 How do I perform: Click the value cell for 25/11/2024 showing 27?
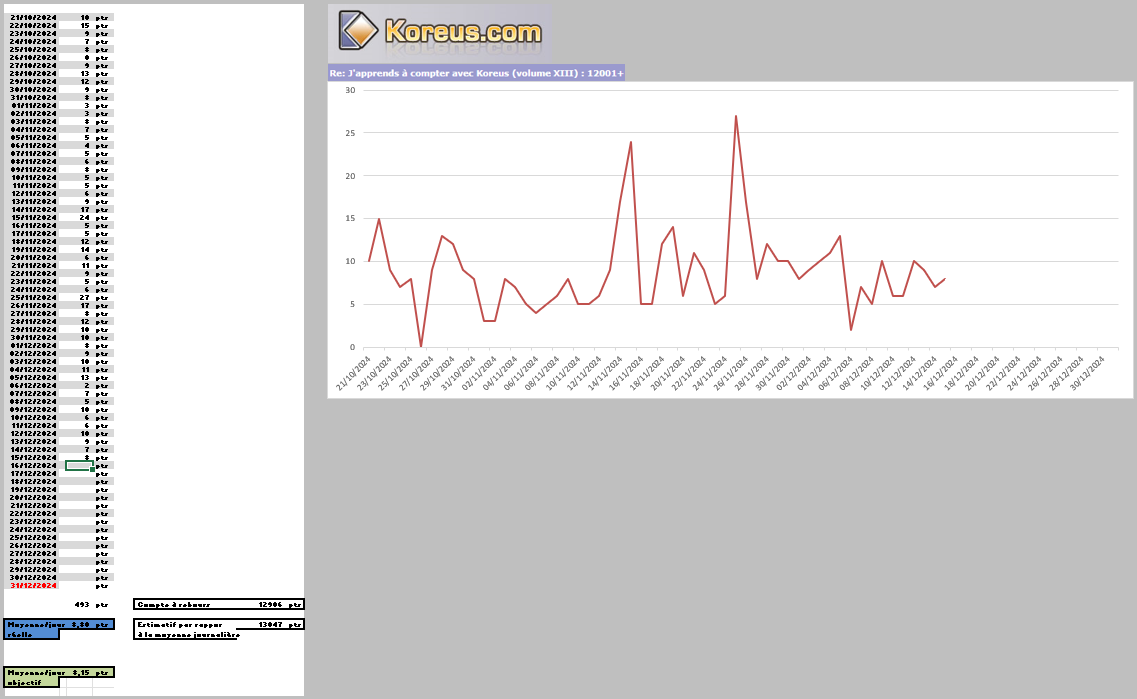pos(84,298)
